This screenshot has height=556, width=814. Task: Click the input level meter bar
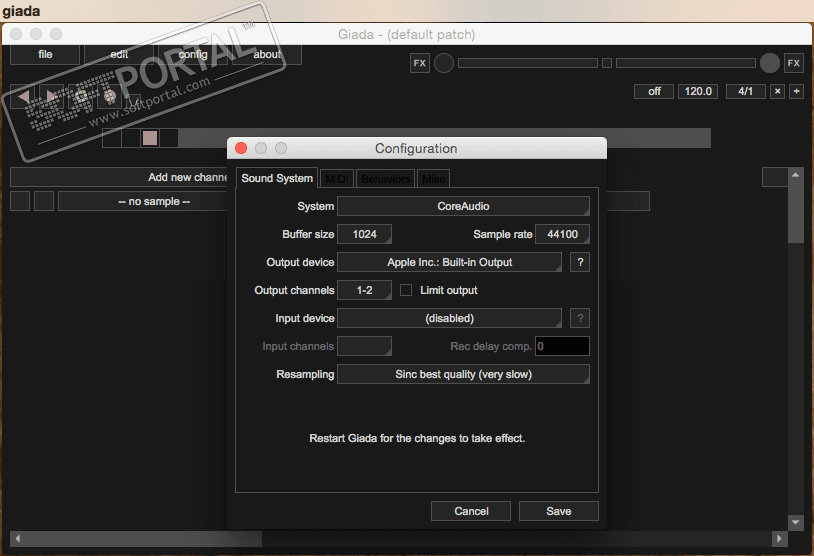527,63
